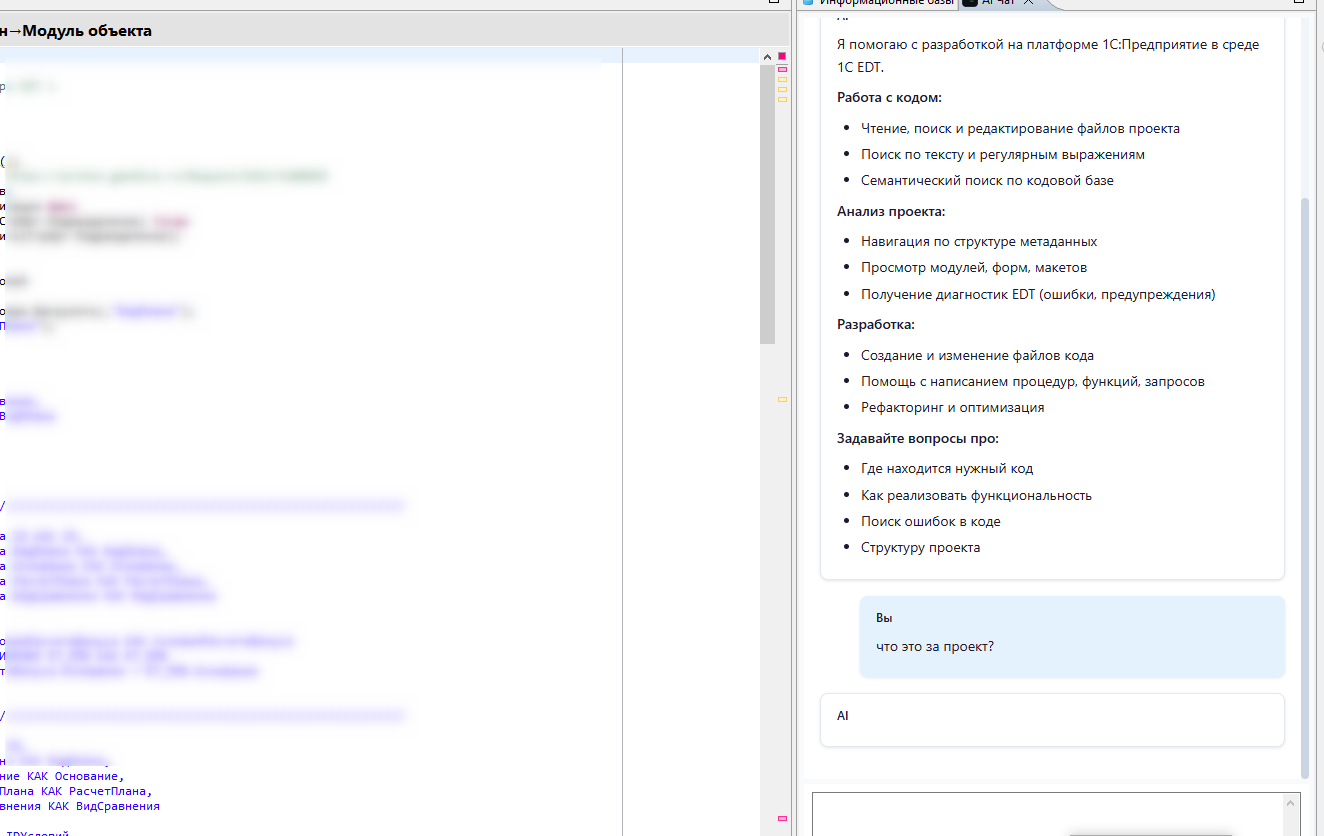The height and width of the screenshot is (836, 1324).
Task: Click 'Поиск ошибок в коде'
Action: (931, 522)
